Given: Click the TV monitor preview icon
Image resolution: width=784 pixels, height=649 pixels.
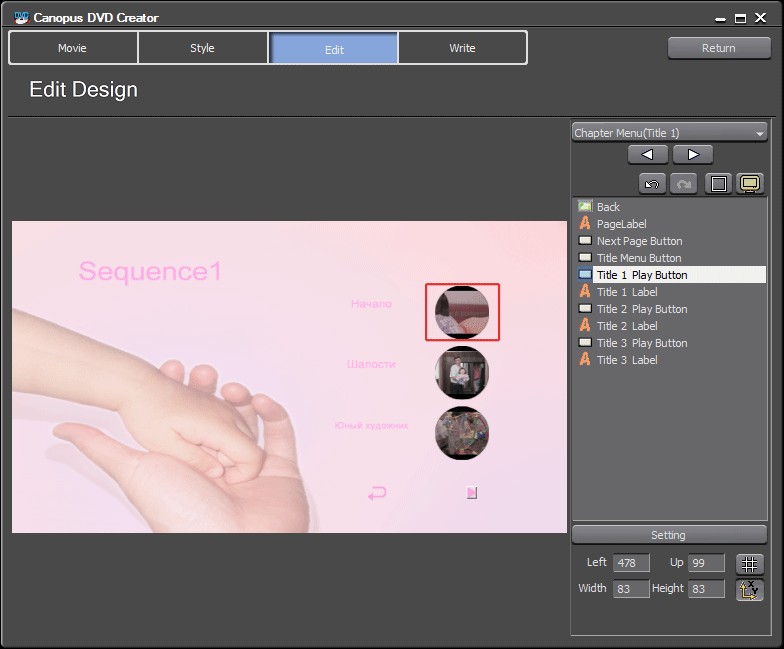Looking at the screenshot, I should point(750,184).
